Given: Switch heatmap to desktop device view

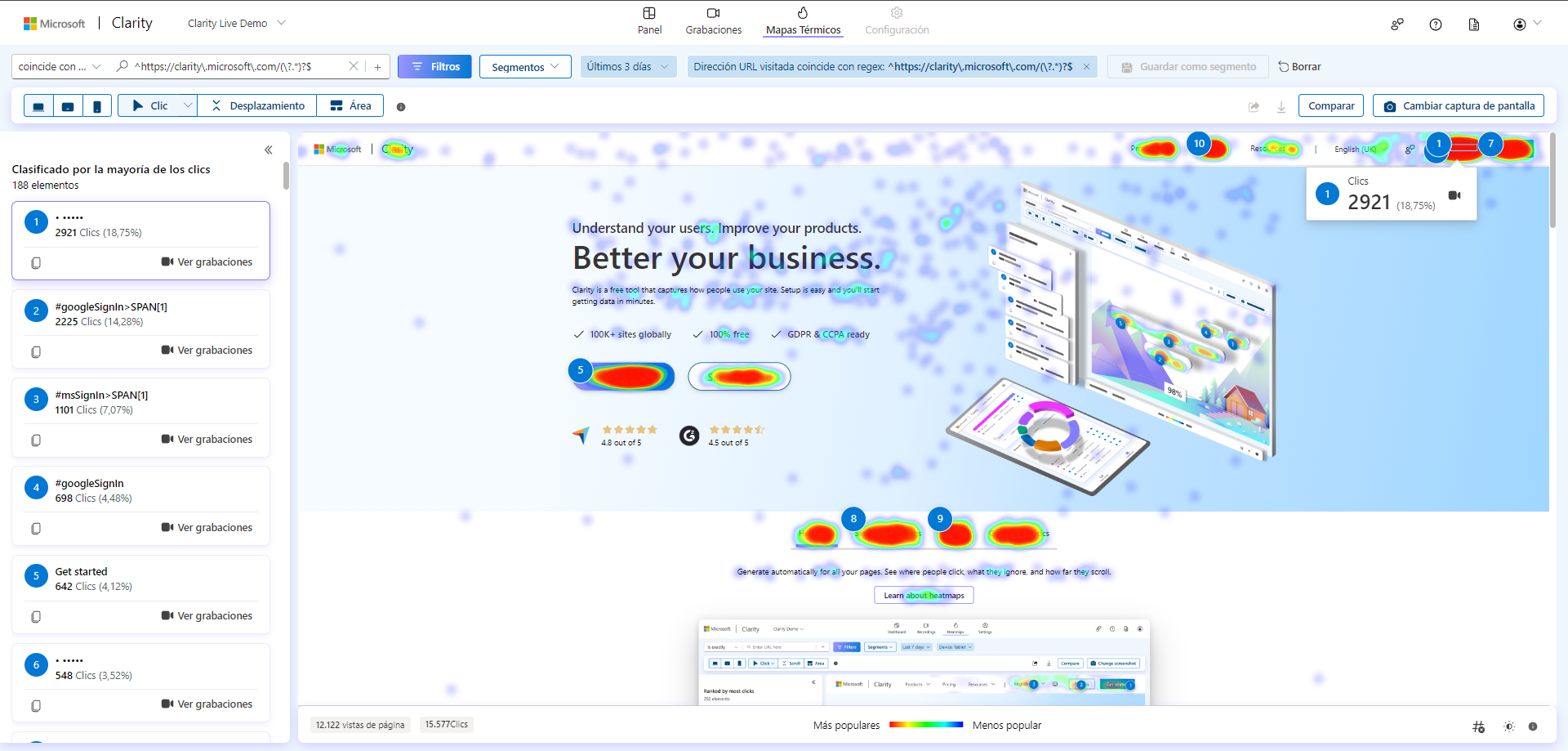Looking at the screenshot, I should coord(38,106).
